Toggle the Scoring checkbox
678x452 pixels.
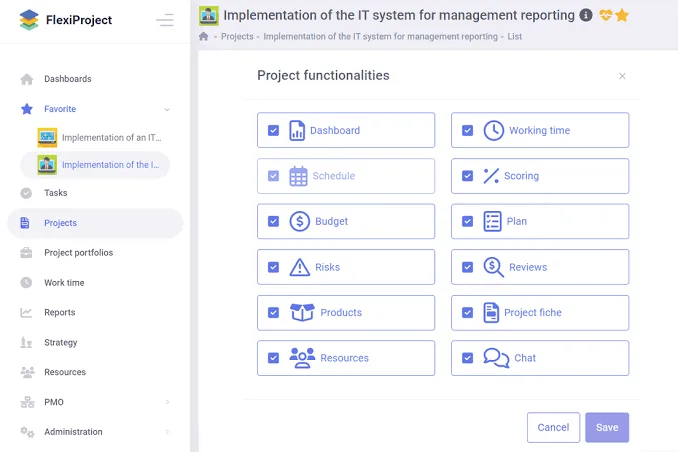click(x=467, y=176)
